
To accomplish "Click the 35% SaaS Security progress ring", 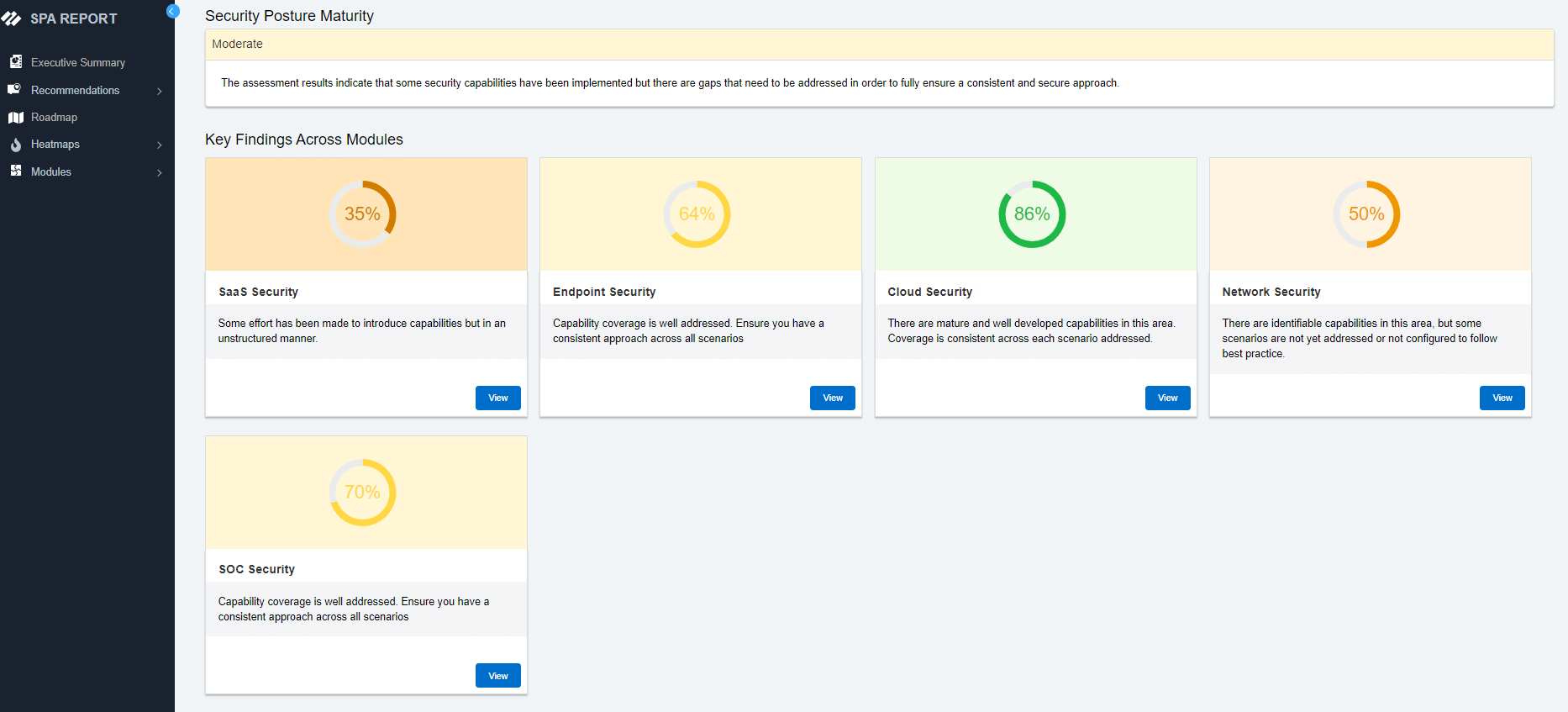I will (x=362, y=214).
